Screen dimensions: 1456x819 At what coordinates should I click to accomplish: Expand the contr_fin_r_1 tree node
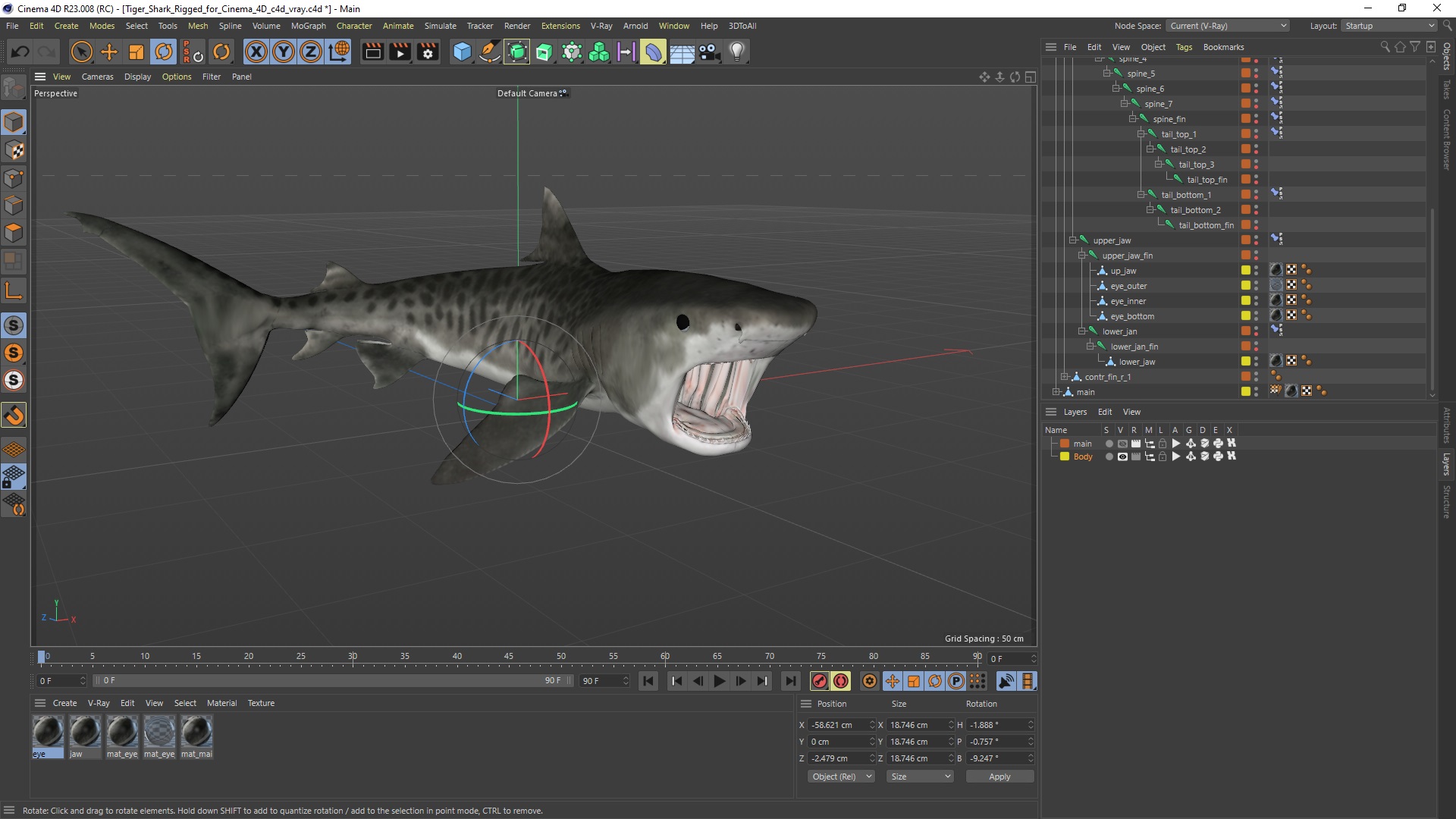tap(1065, 377)
